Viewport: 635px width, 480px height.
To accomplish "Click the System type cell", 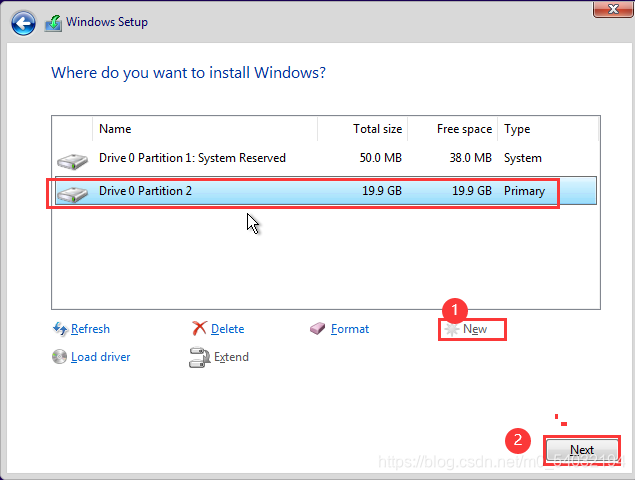I will pyautogui.click(x=522, y=158).
